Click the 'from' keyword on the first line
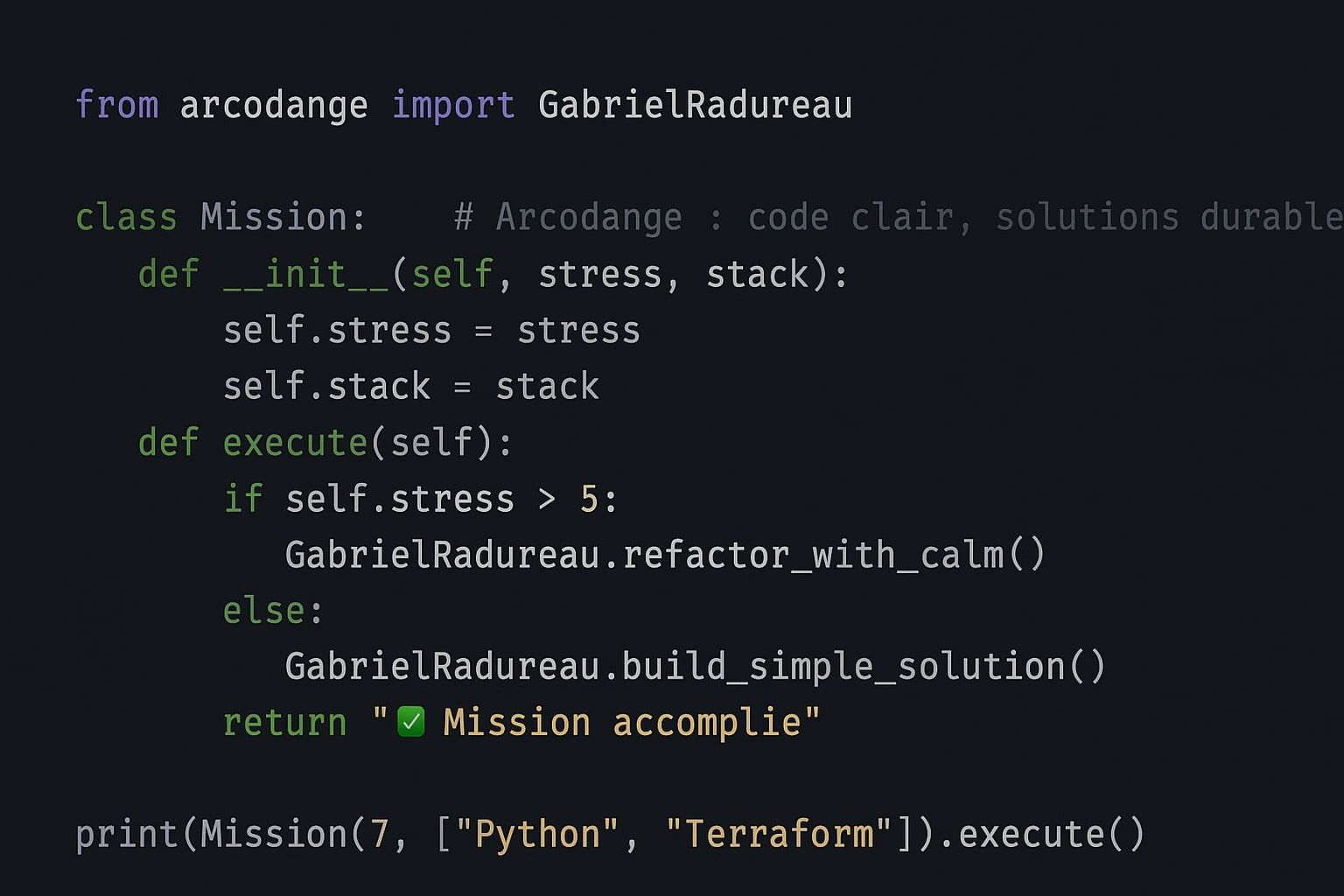This screenshot has height=896, width=1344. [116, 105]
